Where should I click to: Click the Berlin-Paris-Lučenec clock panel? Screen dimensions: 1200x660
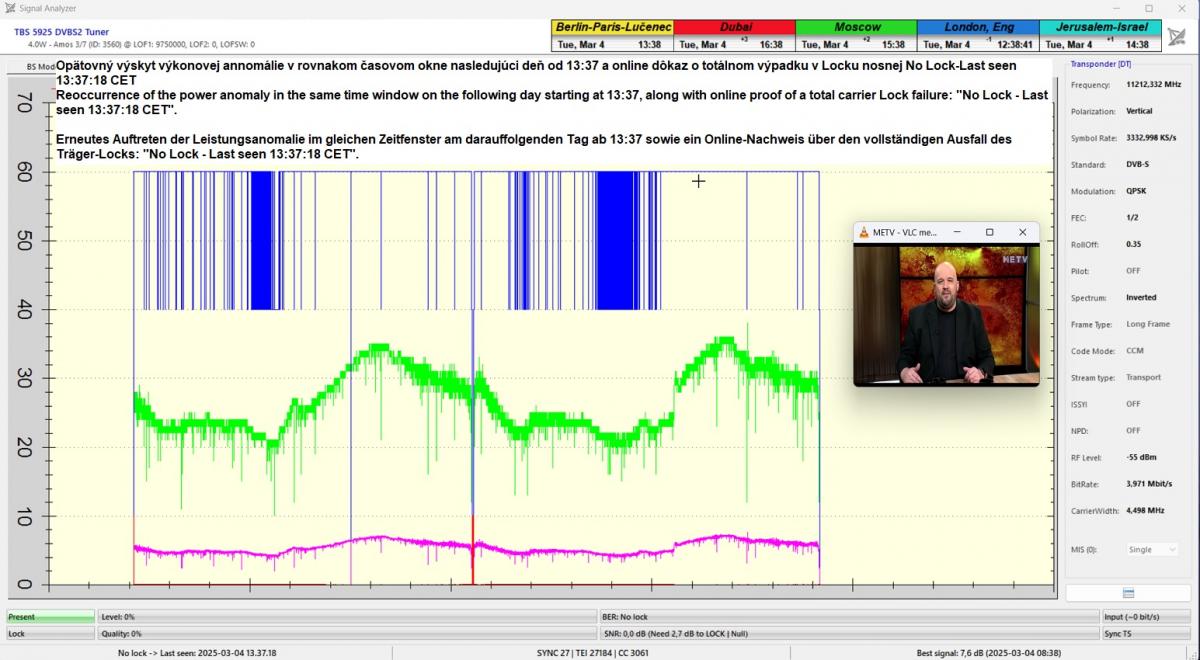[x=612, y=35]
